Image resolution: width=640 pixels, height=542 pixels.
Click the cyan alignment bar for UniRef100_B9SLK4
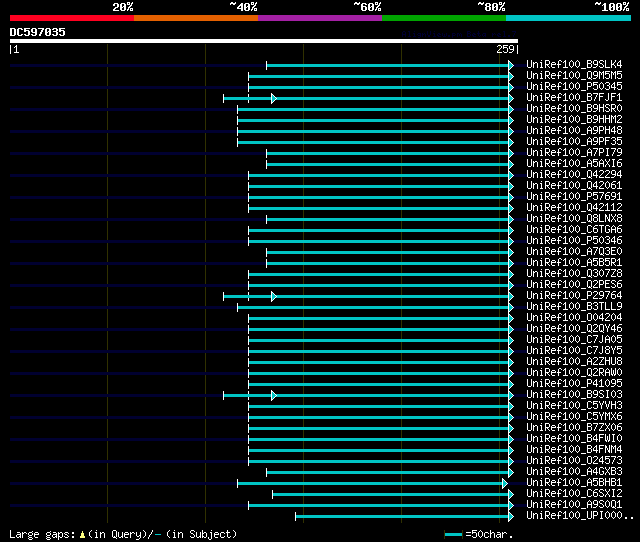pos(388,65)
